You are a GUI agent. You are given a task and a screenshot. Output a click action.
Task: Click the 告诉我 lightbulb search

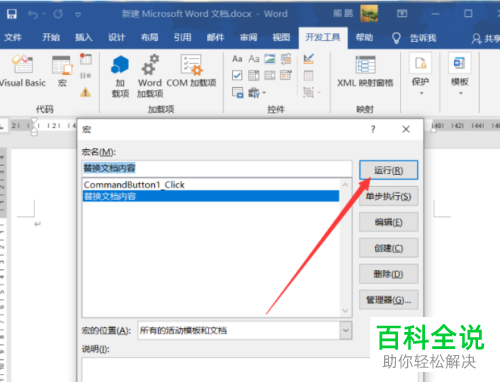click(x=414, y=38)
